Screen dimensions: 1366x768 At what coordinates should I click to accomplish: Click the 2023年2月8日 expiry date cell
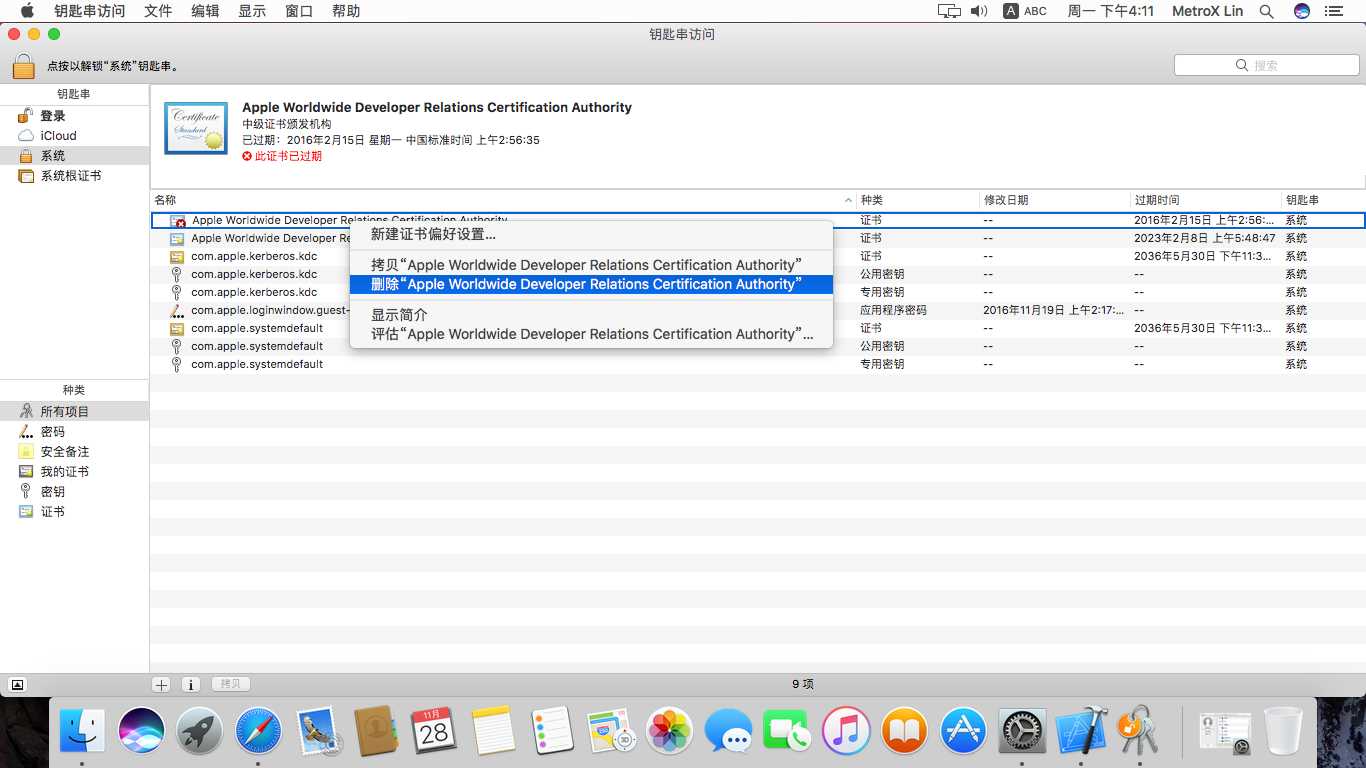tap(1204, 238)
